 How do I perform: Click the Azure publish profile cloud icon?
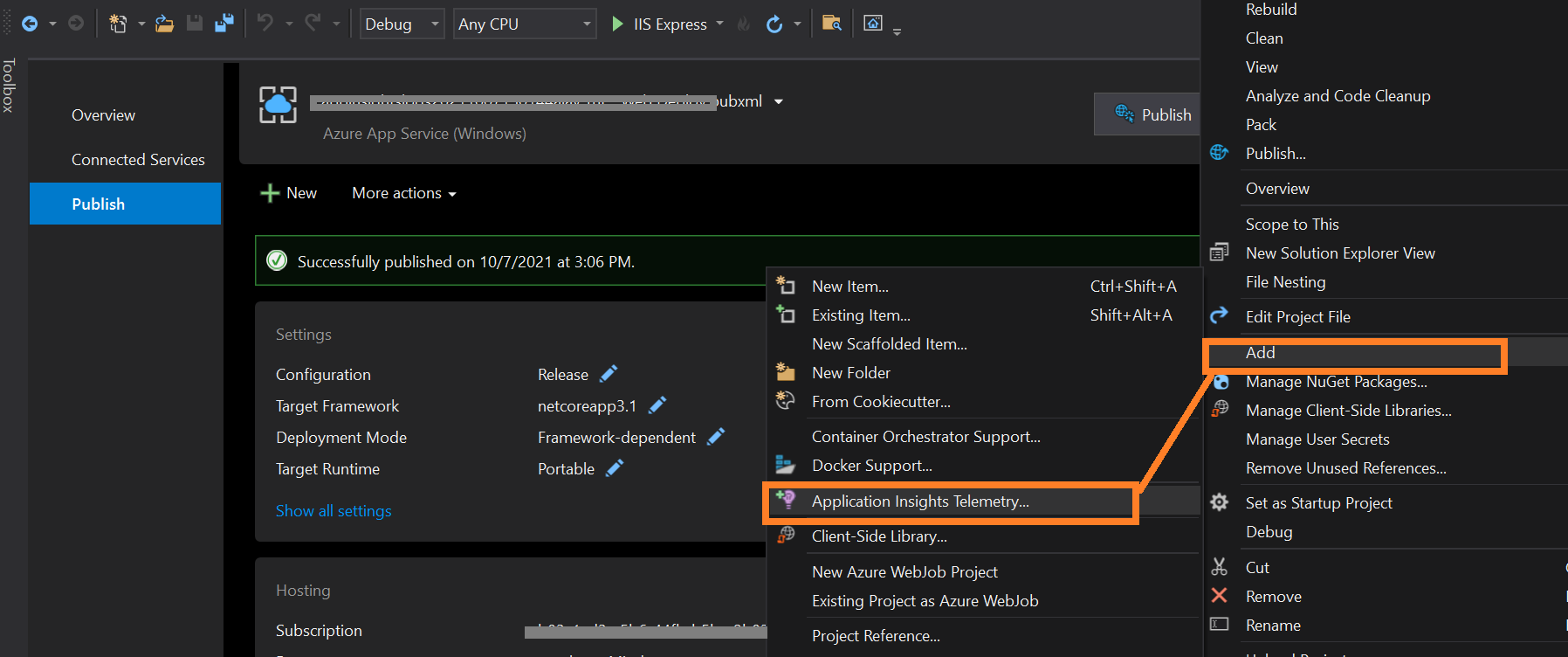pyautogui.click(x=278, y=105)
